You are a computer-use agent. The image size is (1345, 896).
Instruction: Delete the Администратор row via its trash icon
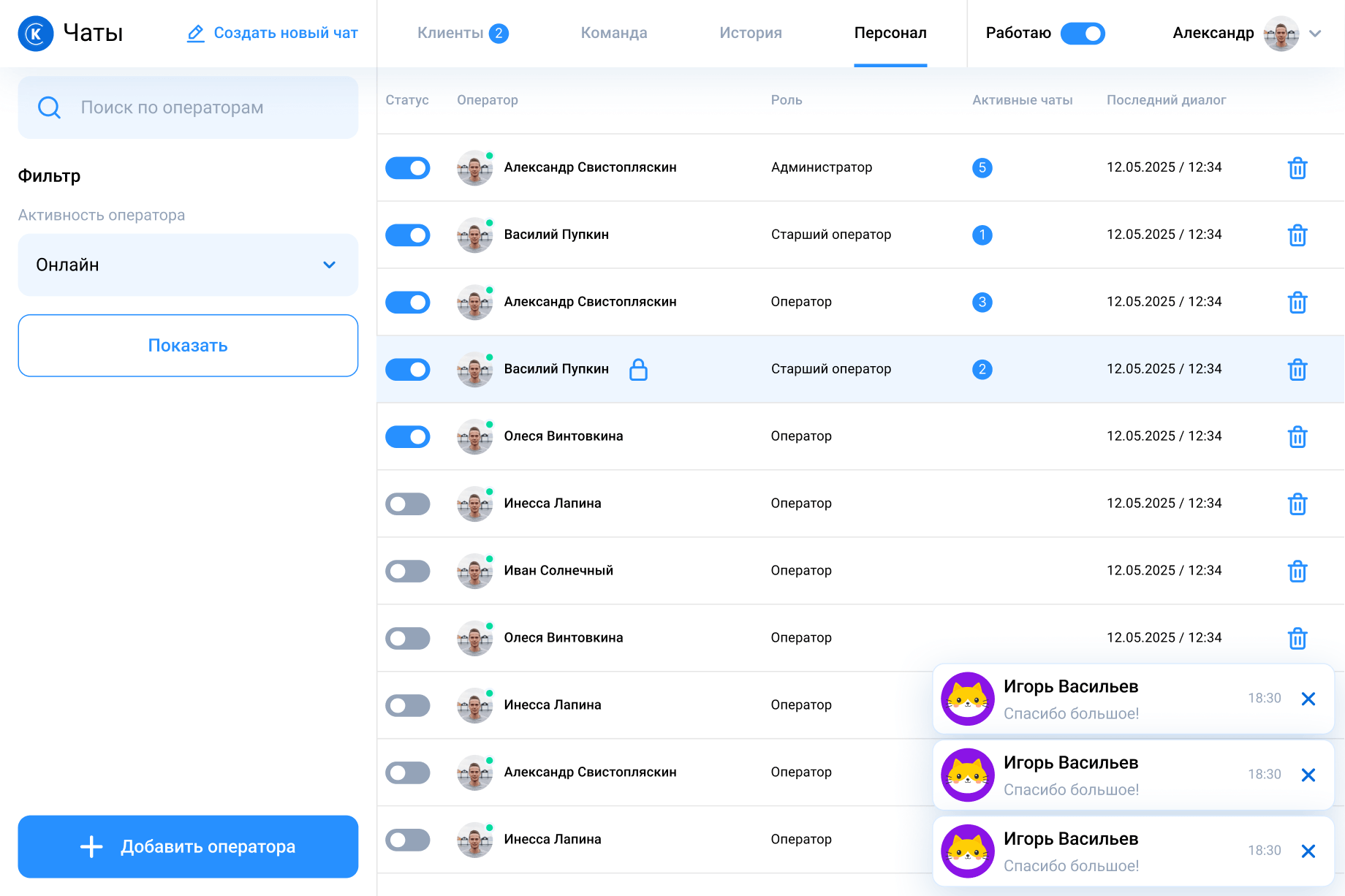coord(1297,168)
